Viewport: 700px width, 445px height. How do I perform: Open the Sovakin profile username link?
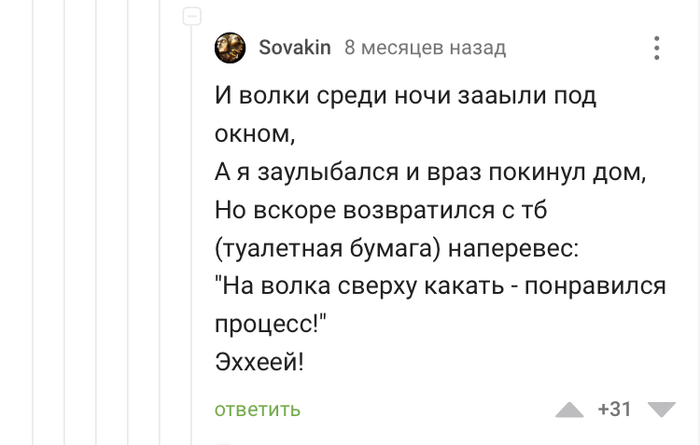coord(294,48)
